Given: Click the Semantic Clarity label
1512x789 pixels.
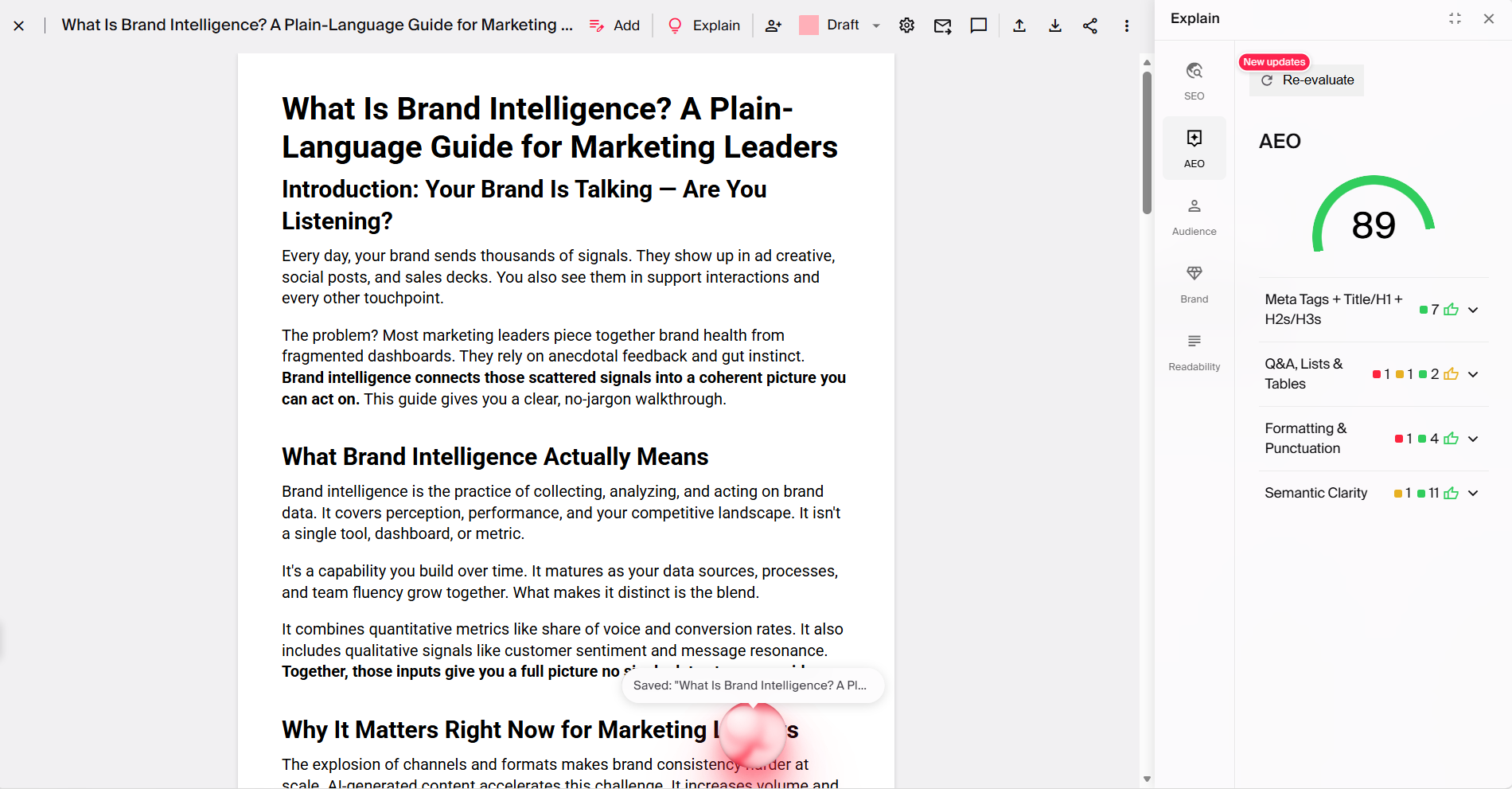Looking at the screenshot, I should (1315, 493).
